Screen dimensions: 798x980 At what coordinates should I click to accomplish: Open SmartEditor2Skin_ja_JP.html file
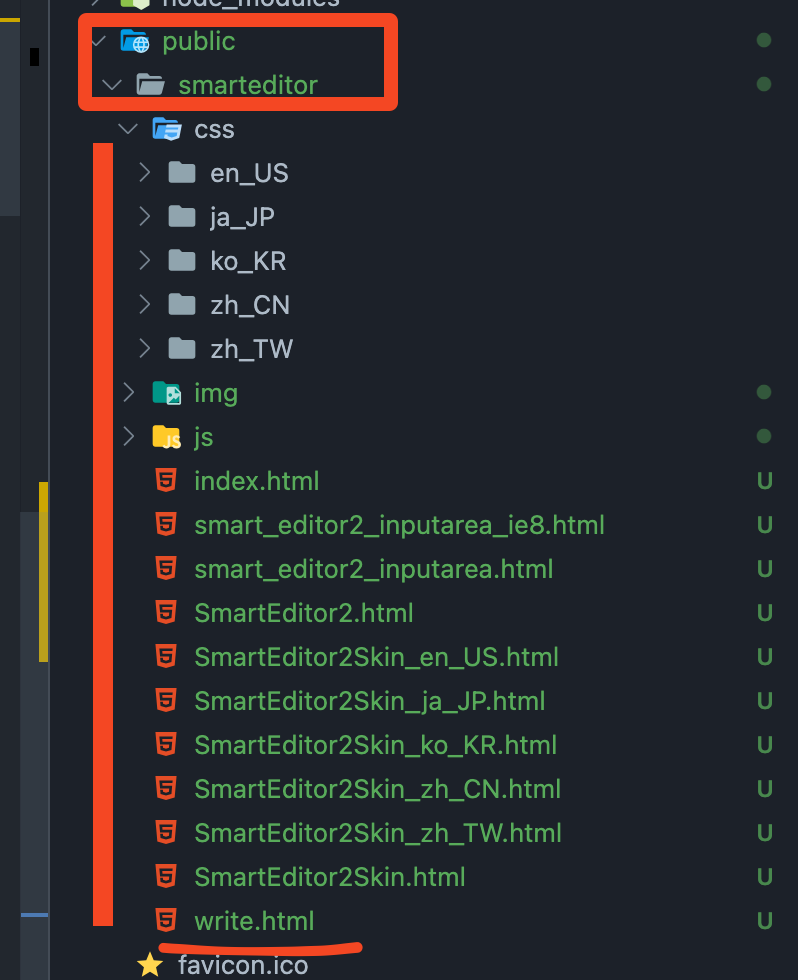pyautogui.click(x=369, y=701)
